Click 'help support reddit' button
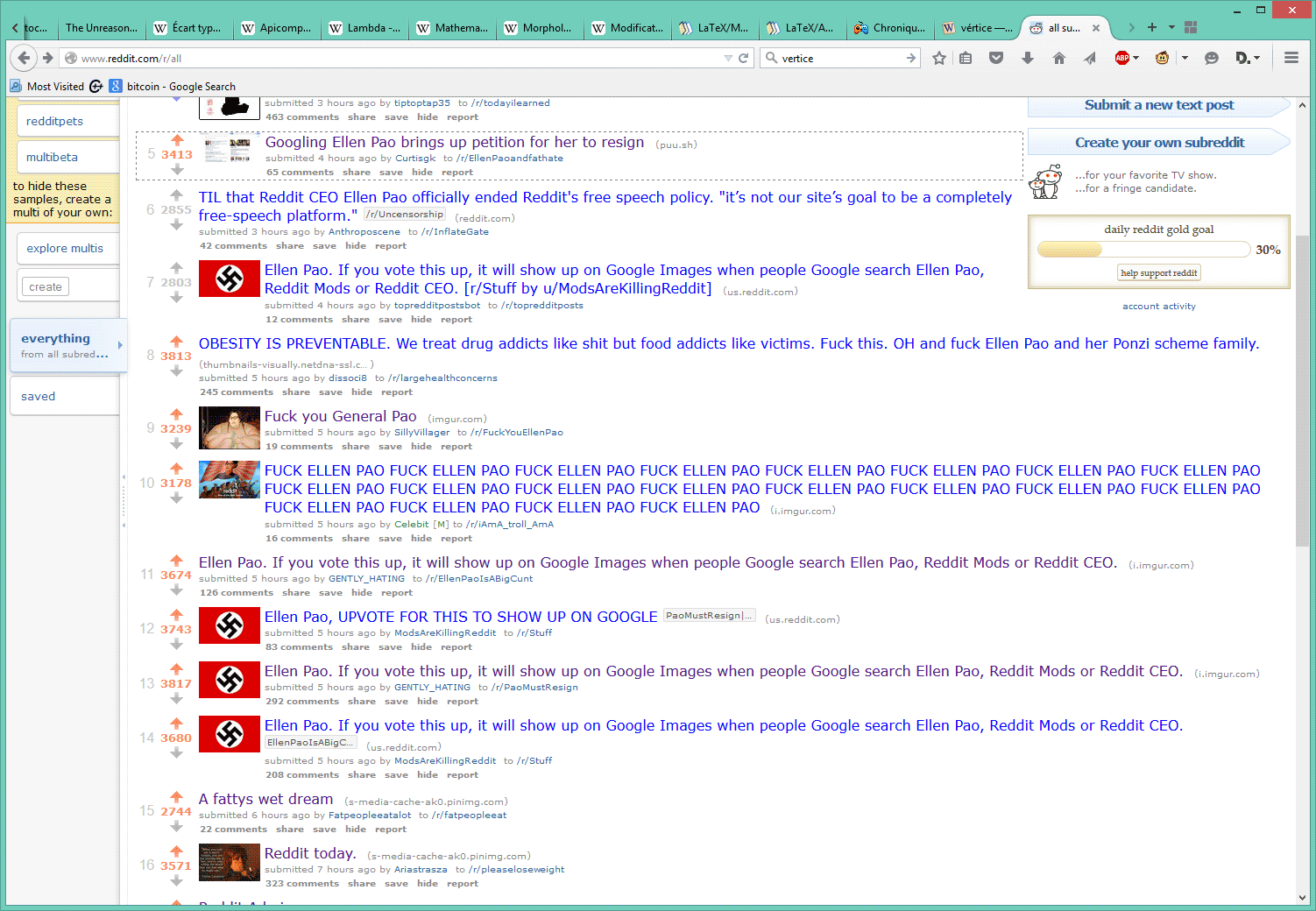Screen dimensions: 1316x911 1159,272
